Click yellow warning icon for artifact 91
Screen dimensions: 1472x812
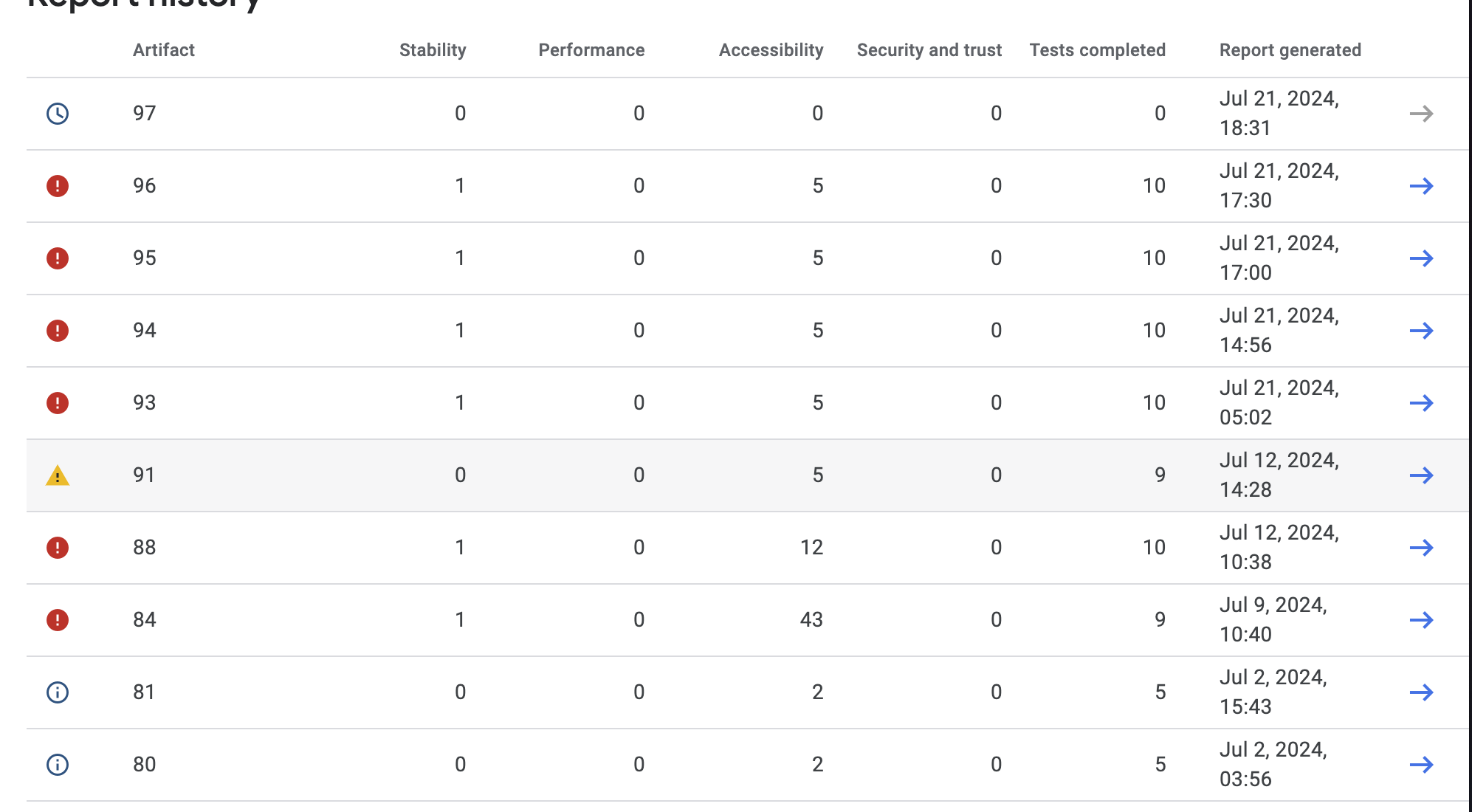(58, 476)
